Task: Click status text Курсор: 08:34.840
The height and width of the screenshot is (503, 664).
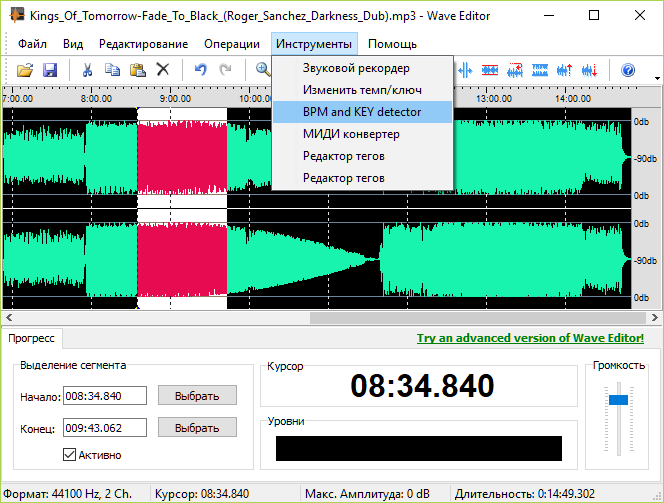Action: [202, 494]
